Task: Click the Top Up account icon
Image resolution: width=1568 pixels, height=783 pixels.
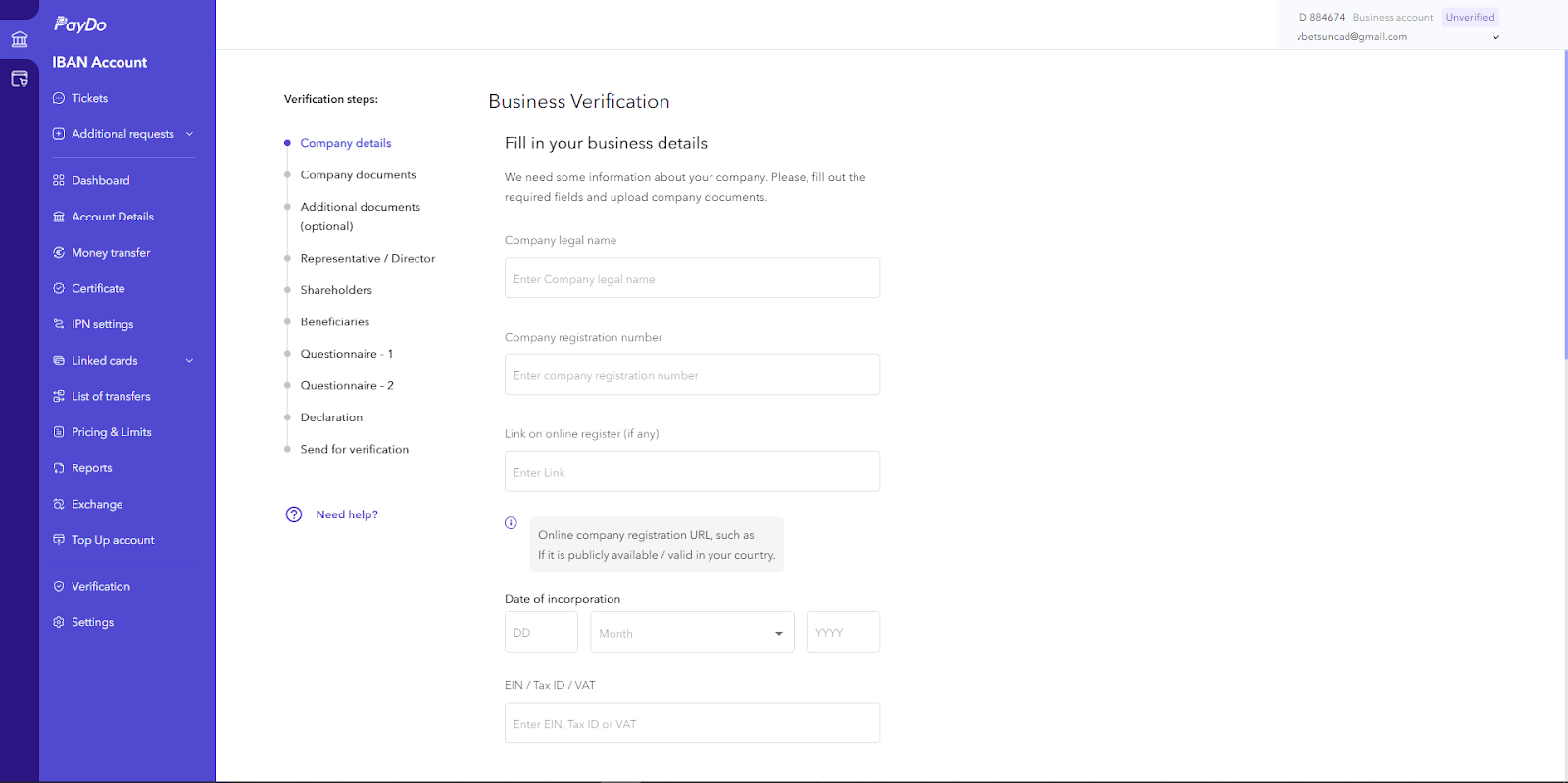Action: point(59,540)
